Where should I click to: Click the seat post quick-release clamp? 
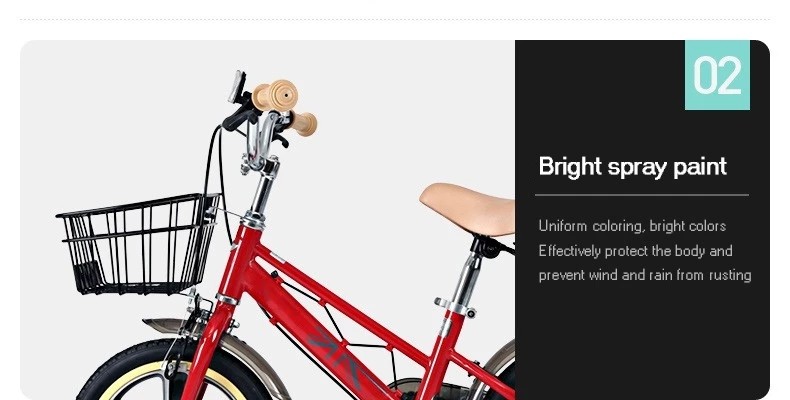coord(455,308)
